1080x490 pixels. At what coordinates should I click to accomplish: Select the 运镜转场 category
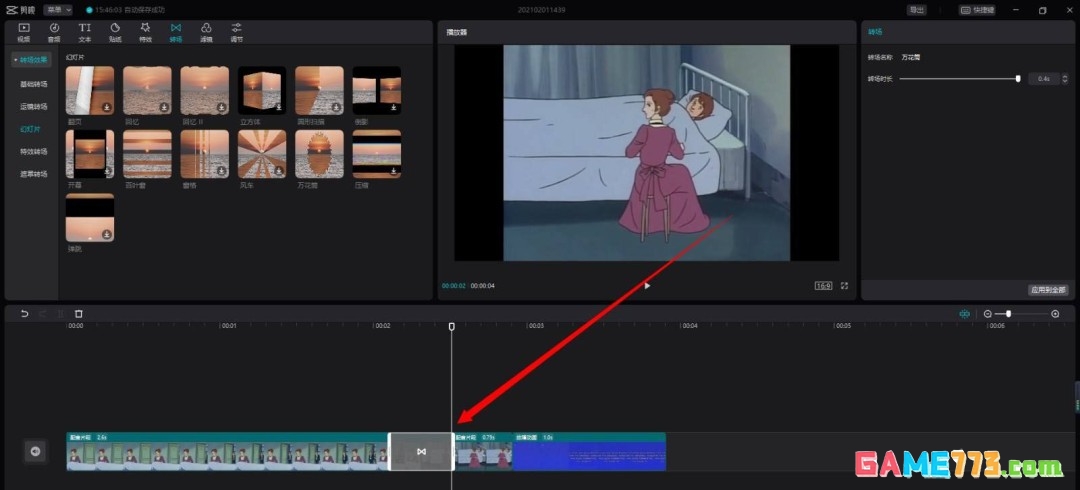34,107
